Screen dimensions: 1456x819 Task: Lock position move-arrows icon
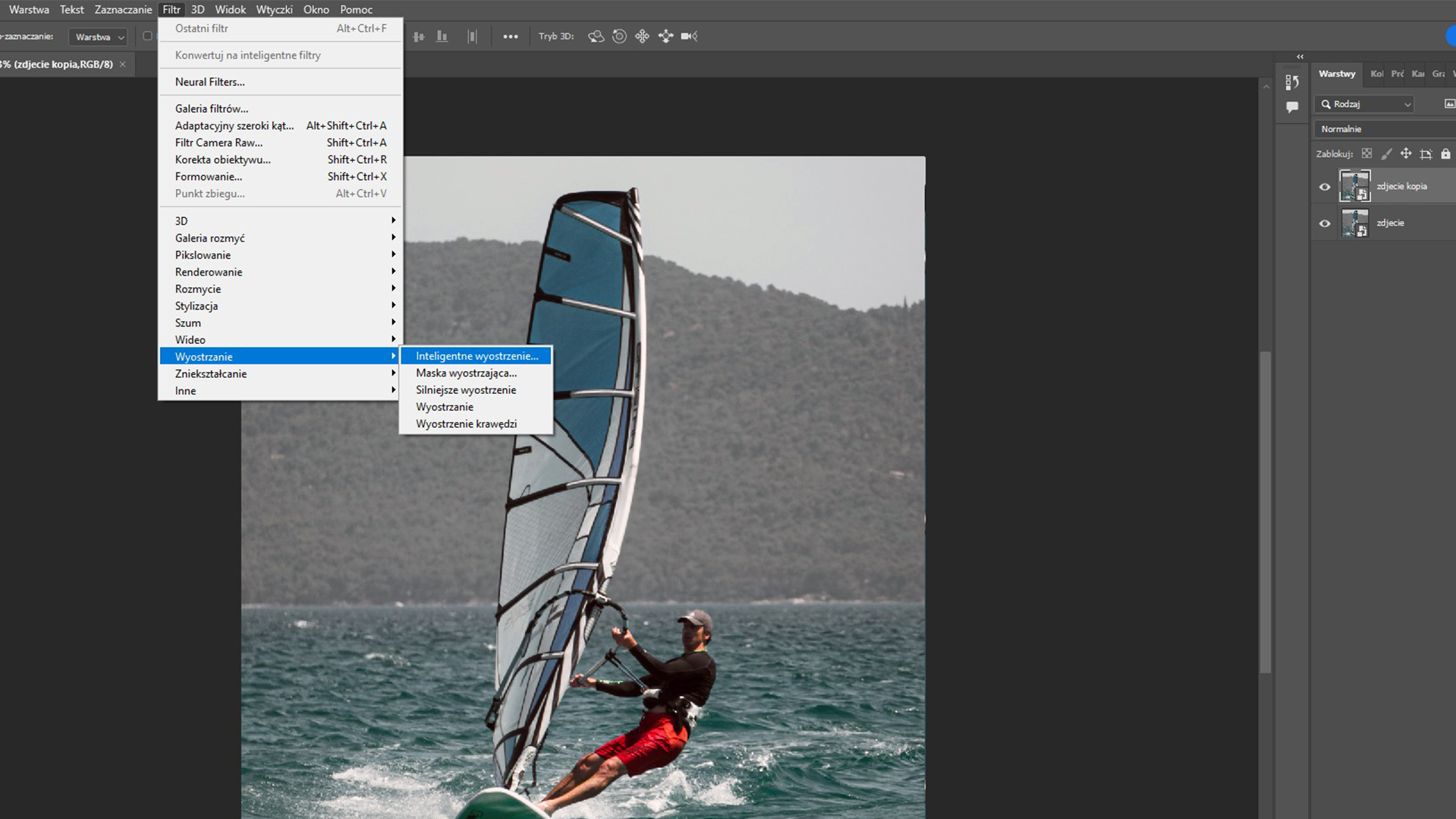[1406, 154]
